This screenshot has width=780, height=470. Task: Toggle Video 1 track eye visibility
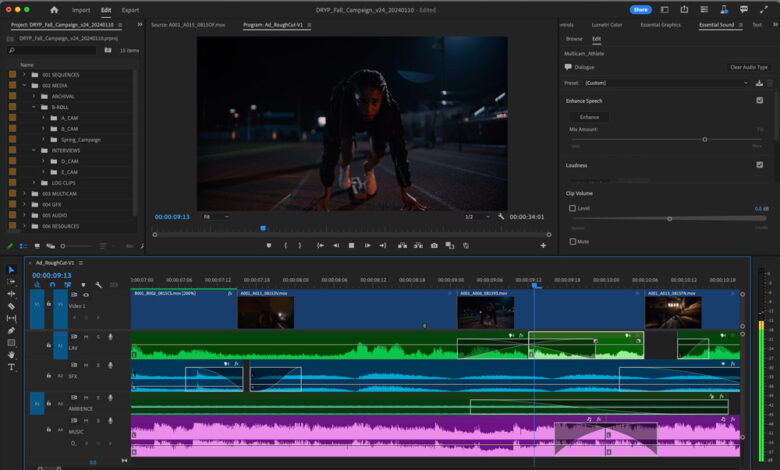point(86,295)
